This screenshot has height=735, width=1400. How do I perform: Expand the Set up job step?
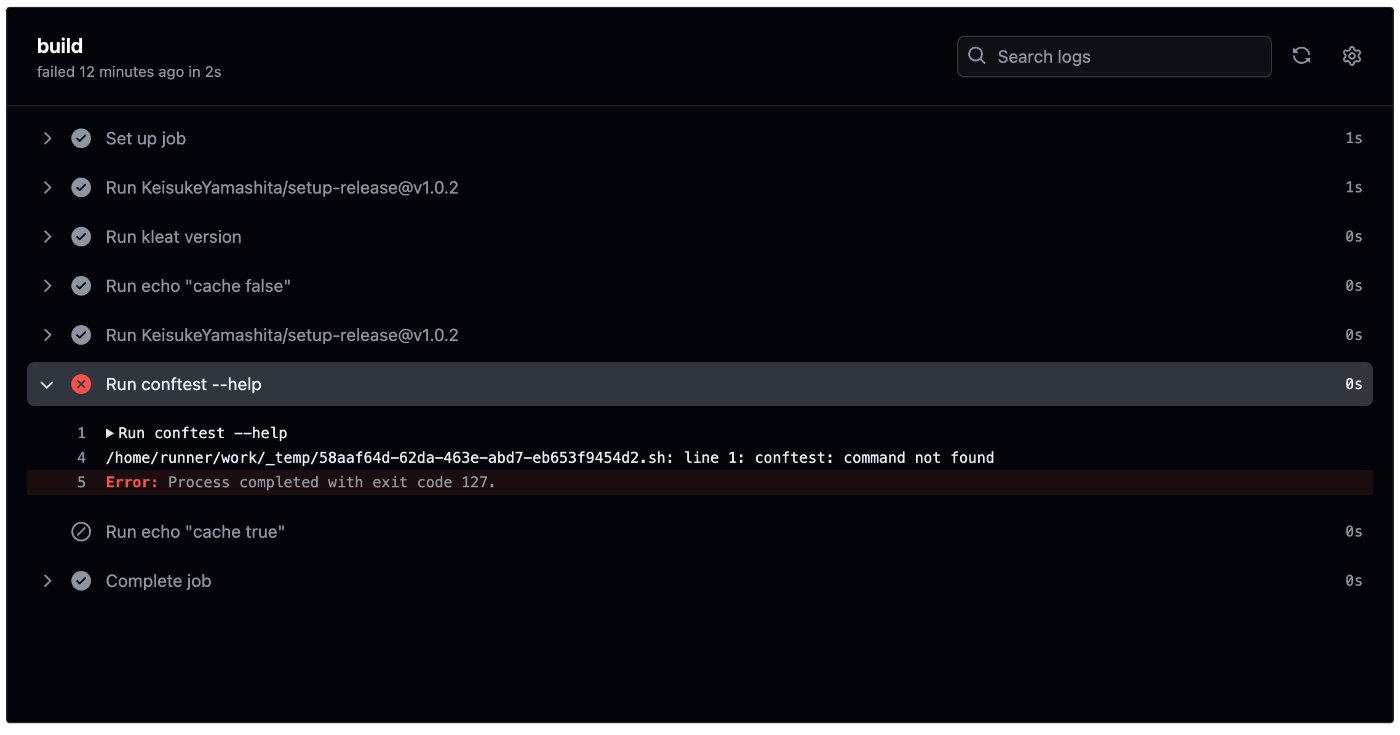pyautogui.click(x=47, y=138)
